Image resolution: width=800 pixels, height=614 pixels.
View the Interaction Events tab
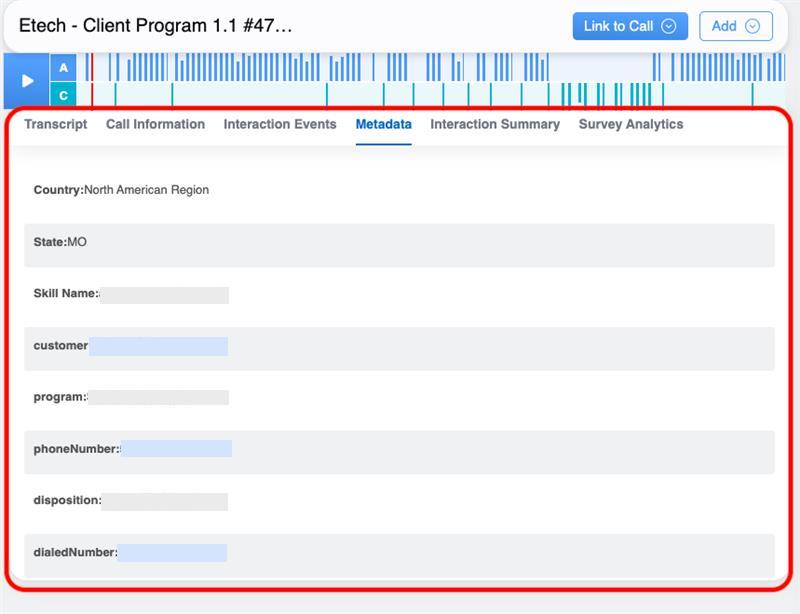(x=280, y=124)
